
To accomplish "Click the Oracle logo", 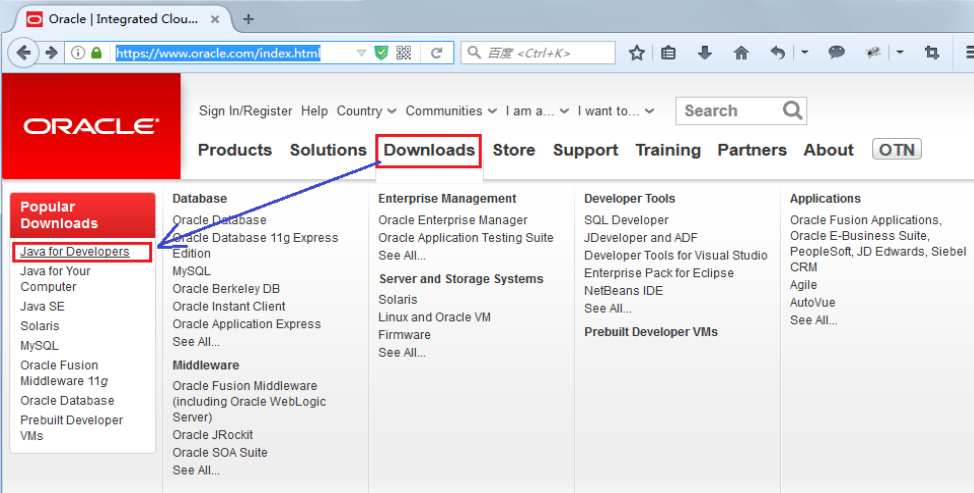I will click(x=91, y=126).
